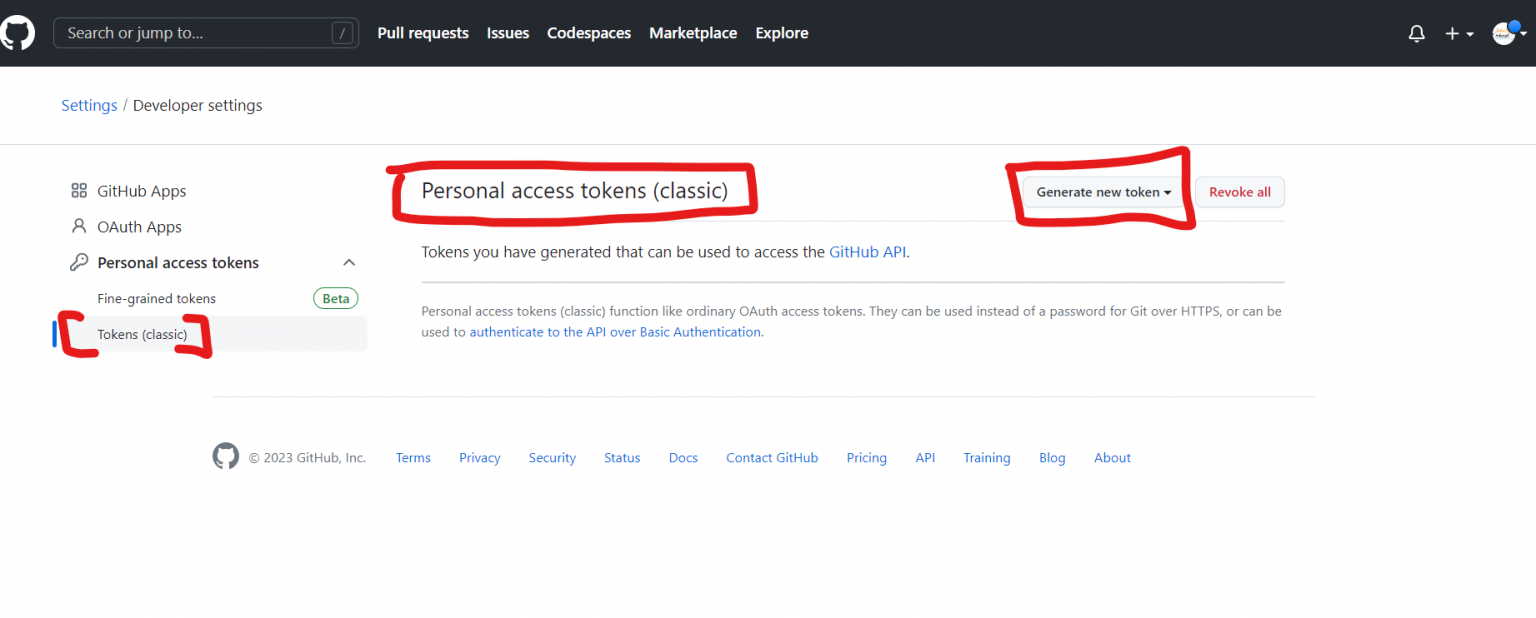Click the GitHub Apps grid icon
This screenshot has height=618, width=1536.
[x=79, y=191]
